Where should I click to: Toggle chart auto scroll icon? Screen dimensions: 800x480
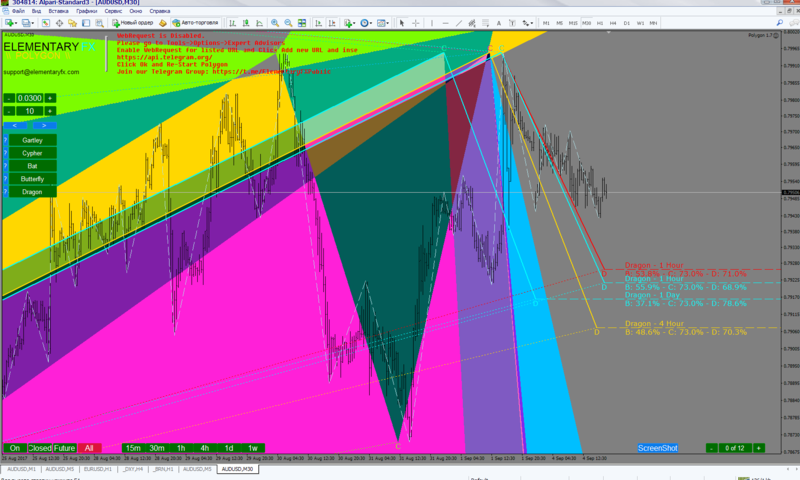point(318,23)
